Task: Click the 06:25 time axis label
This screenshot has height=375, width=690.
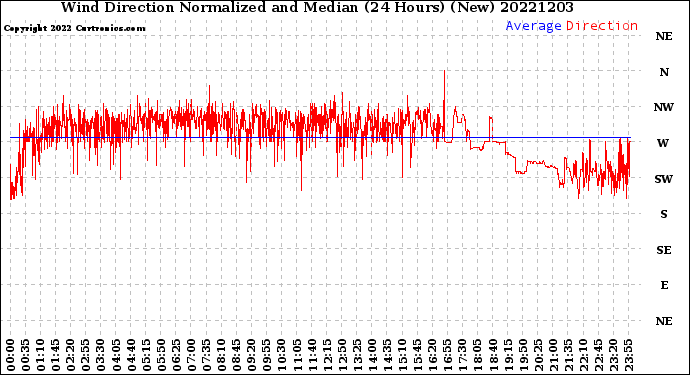Action: coord(176,355)
